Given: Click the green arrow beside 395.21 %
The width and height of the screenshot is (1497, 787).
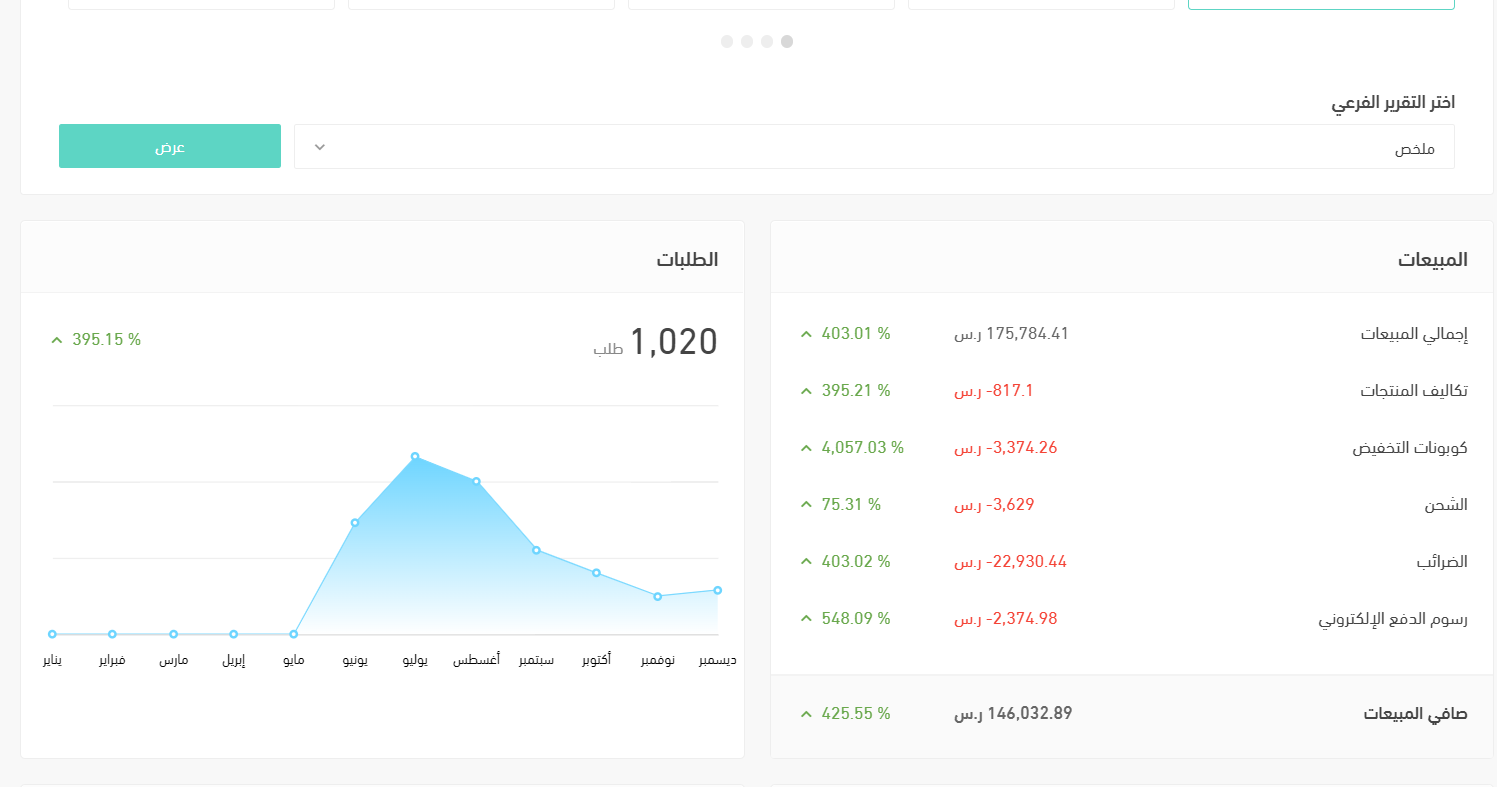Looking at the screenshot, I should (x=806, y=391).
